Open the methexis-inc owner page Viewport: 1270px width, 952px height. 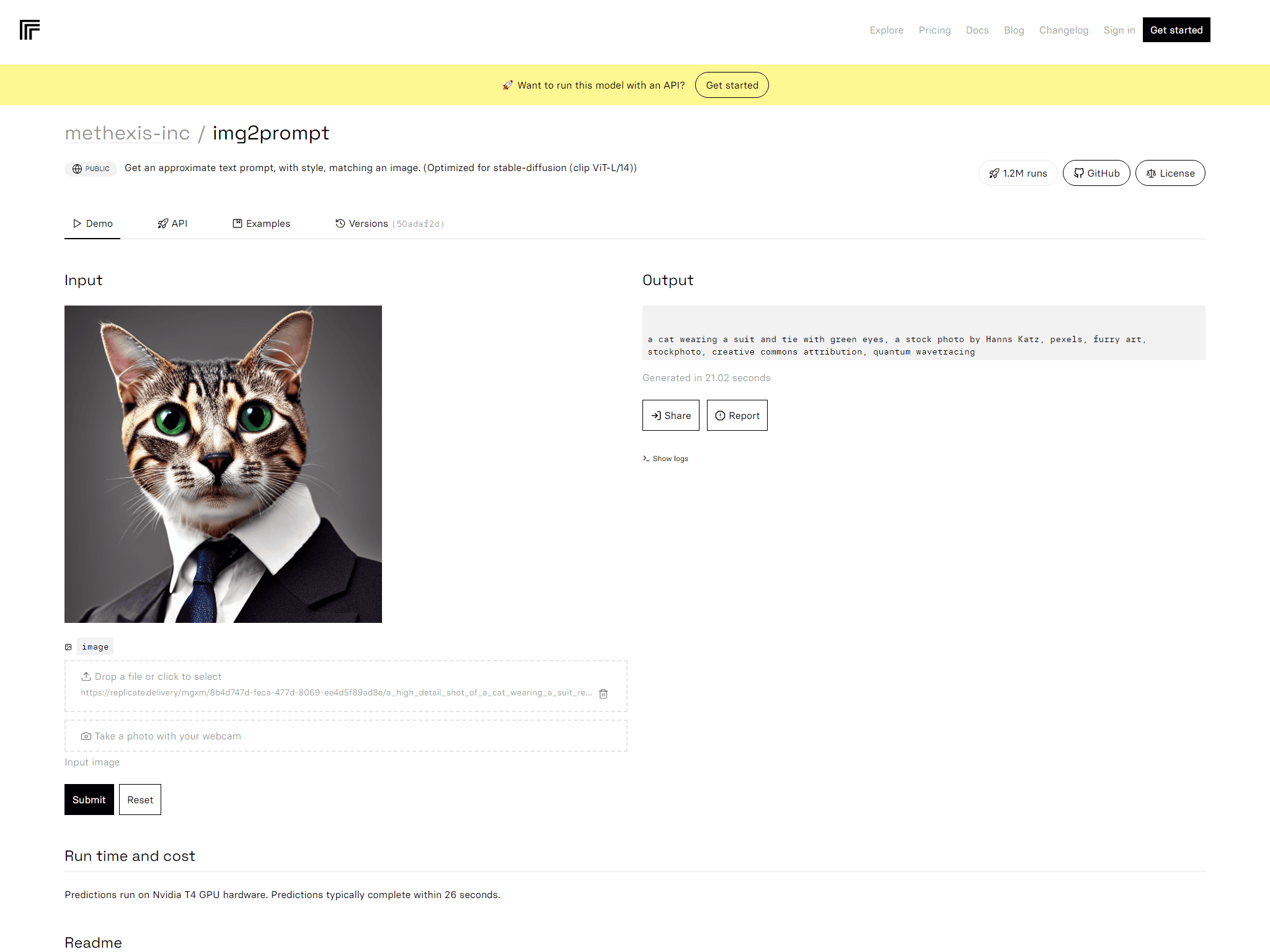127,133
